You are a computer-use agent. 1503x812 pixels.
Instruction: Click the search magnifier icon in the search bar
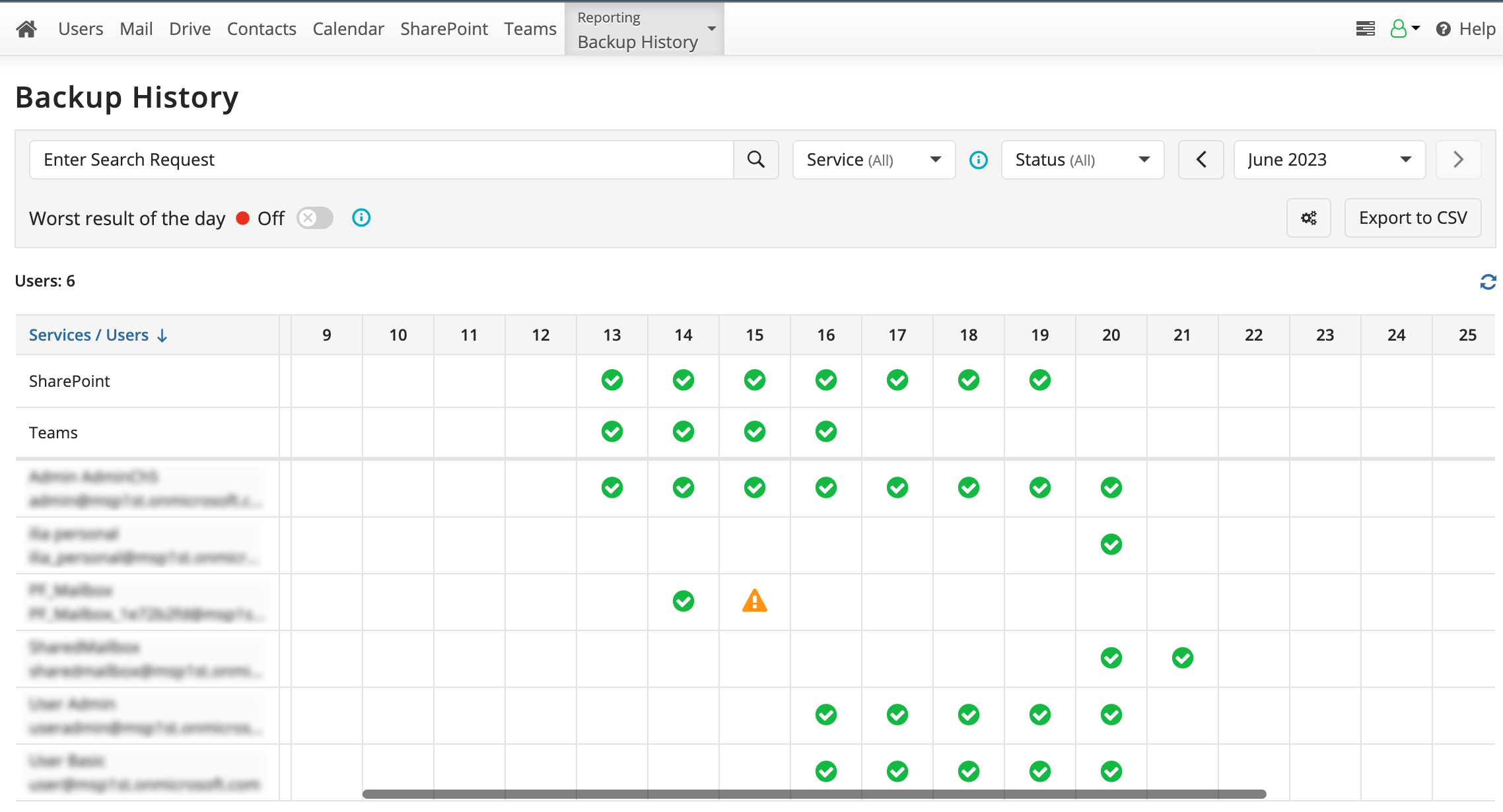pyautogui.click(x=756, y=159)
